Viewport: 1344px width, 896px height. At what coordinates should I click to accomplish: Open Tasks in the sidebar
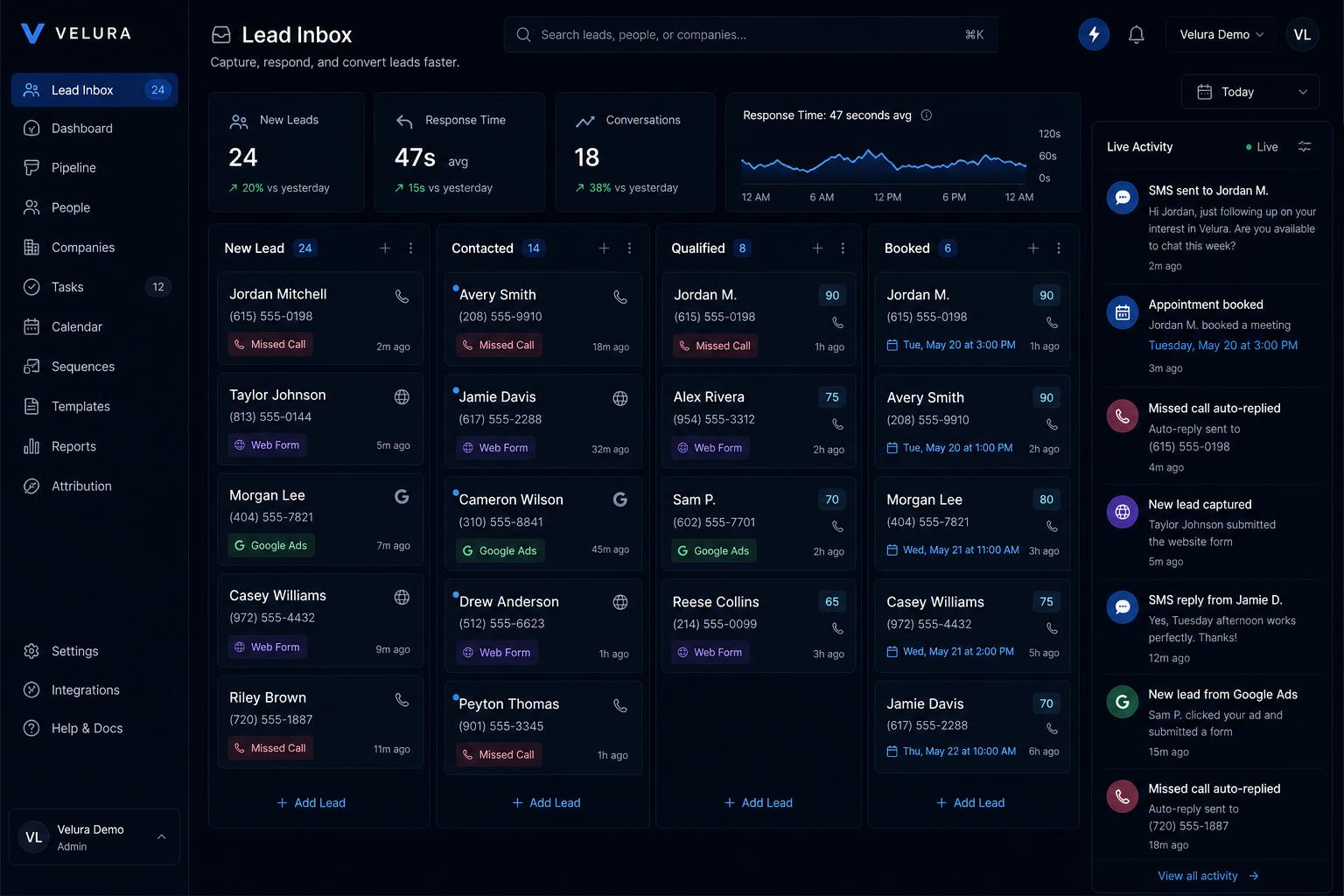coord(94,287)
